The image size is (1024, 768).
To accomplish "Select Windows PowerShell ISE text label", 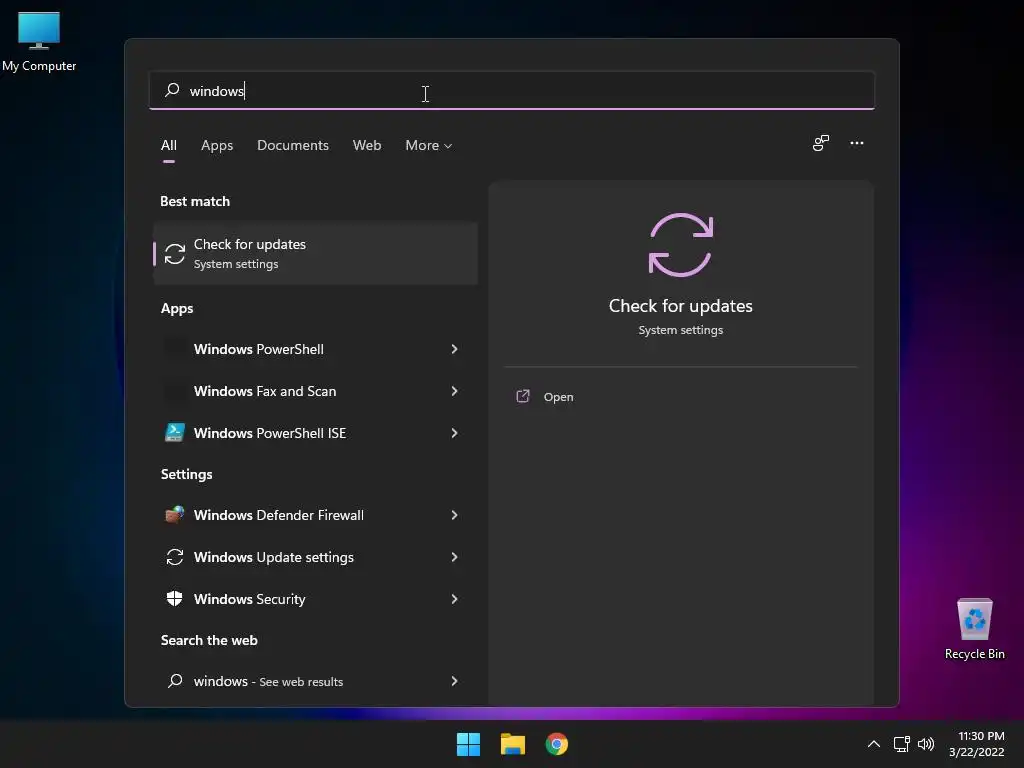I will pyautogui.click(x=270, y=433).
